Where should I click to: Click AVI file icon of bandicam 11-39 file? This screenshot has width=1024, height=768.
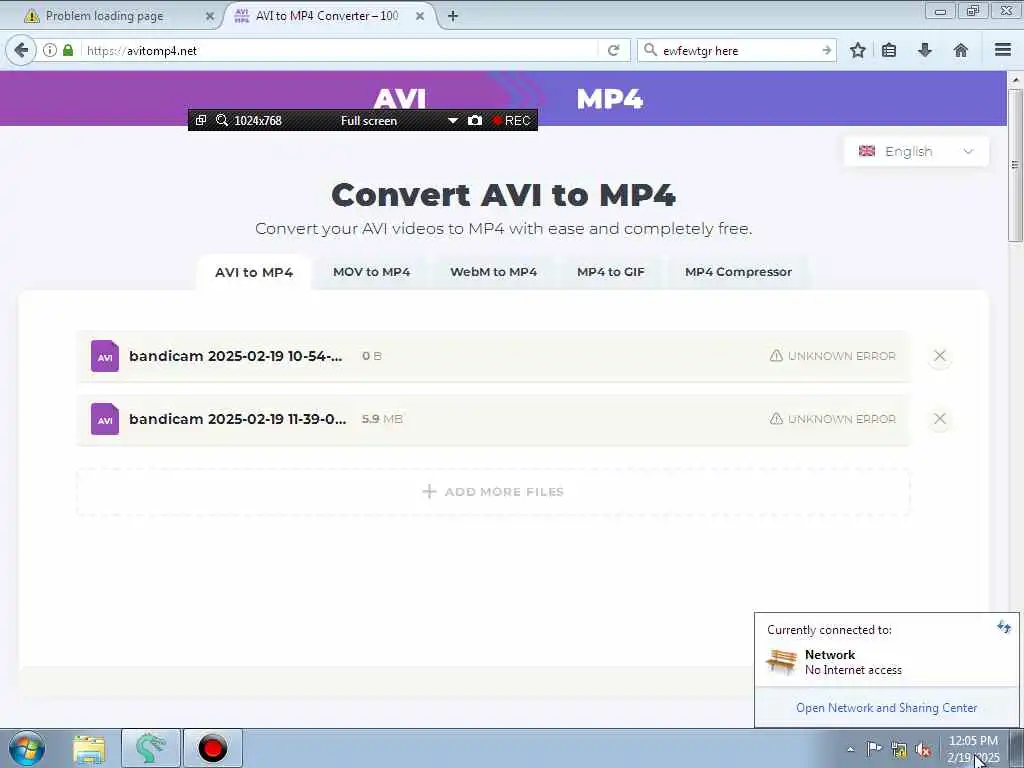pos(104,419)
